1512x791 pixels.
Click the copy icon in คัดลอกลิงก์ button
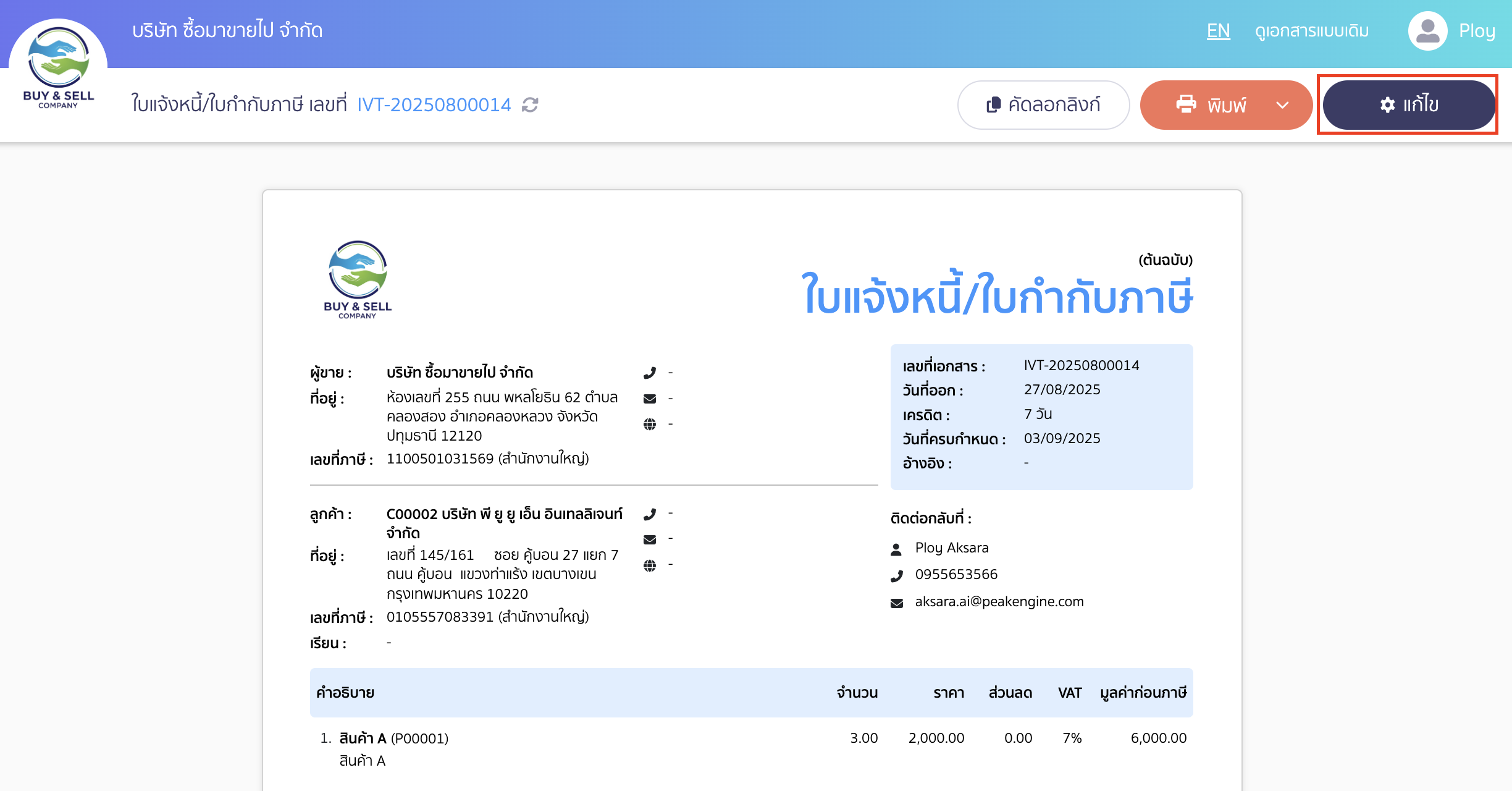(993, 105)
